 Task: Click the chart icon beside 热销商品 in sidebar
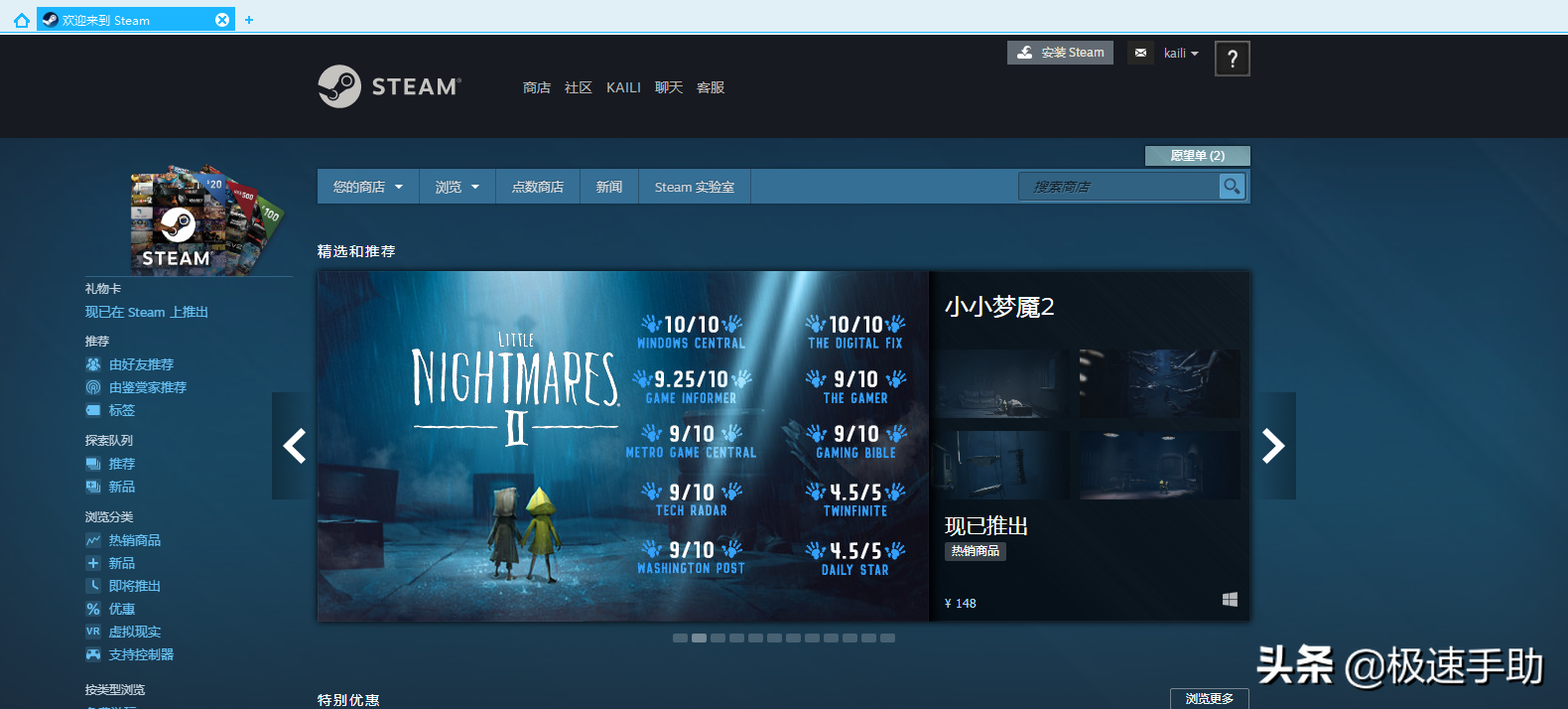[93, 540]
